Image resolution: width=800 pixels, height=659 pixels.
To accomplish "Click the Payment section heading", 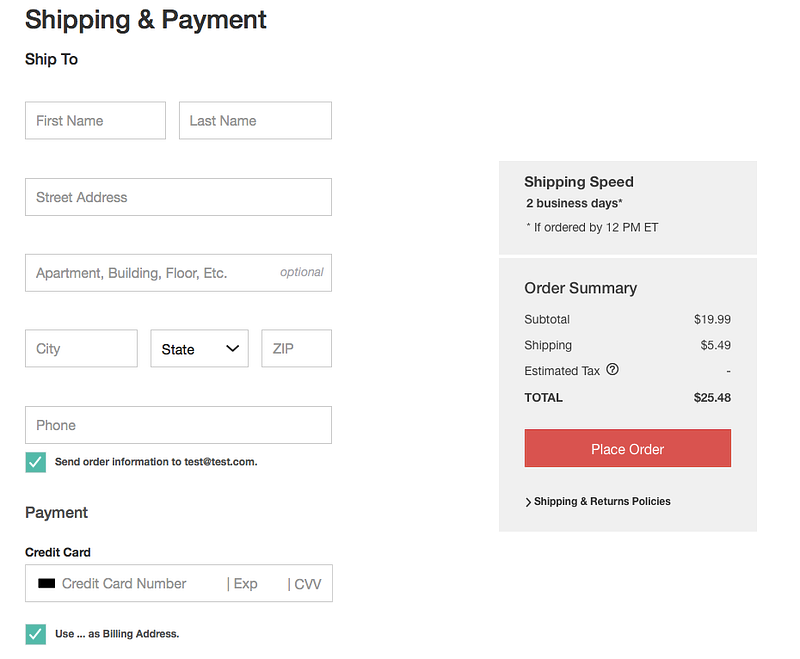I will tap(57, 513).
